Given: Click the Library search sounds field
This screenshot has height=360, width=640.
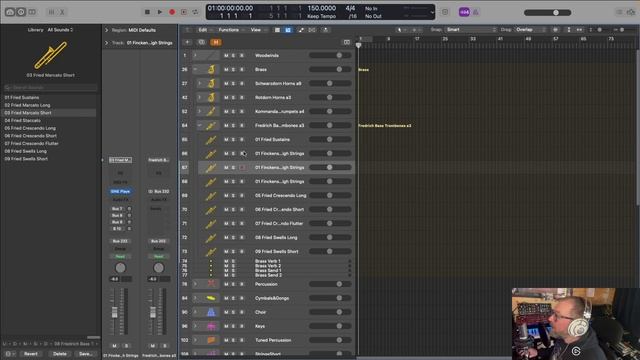Looking at the screenshot, I should pyautogui.click(x=51, y=87).
